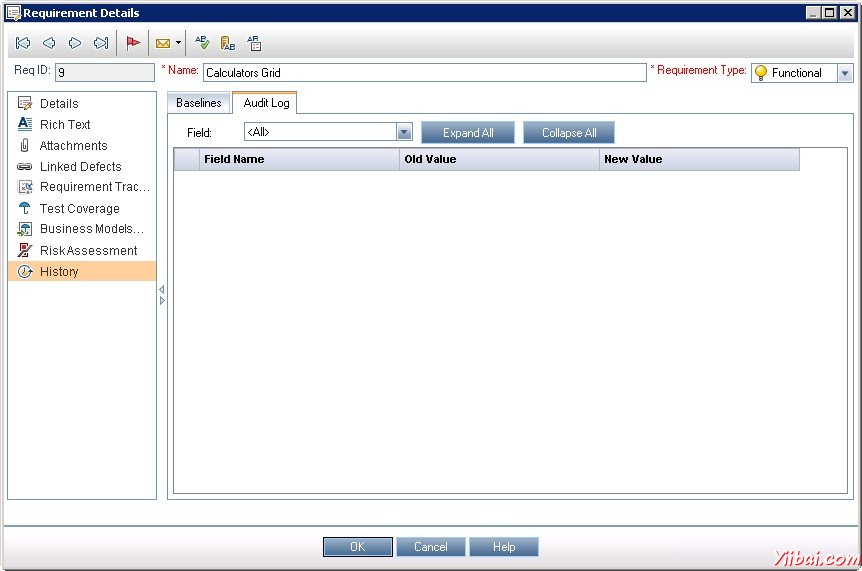Viewport: 862px width, 571px height.
Task: Expand the Requirement Type dropdown
Action: click(x=845, y=73)
